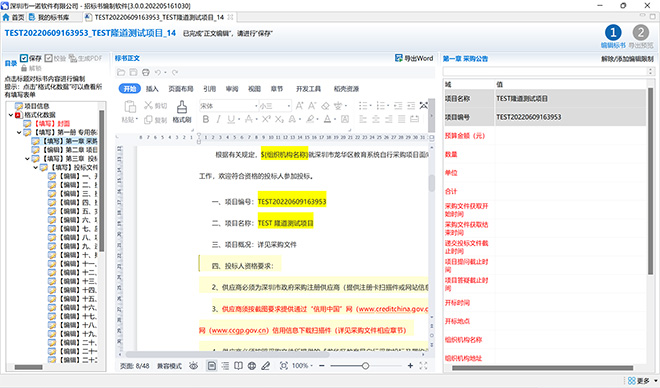Screen dimensions: 660x388
Task: Click the 保存 save checkbox button
Action: click(31, 58)
